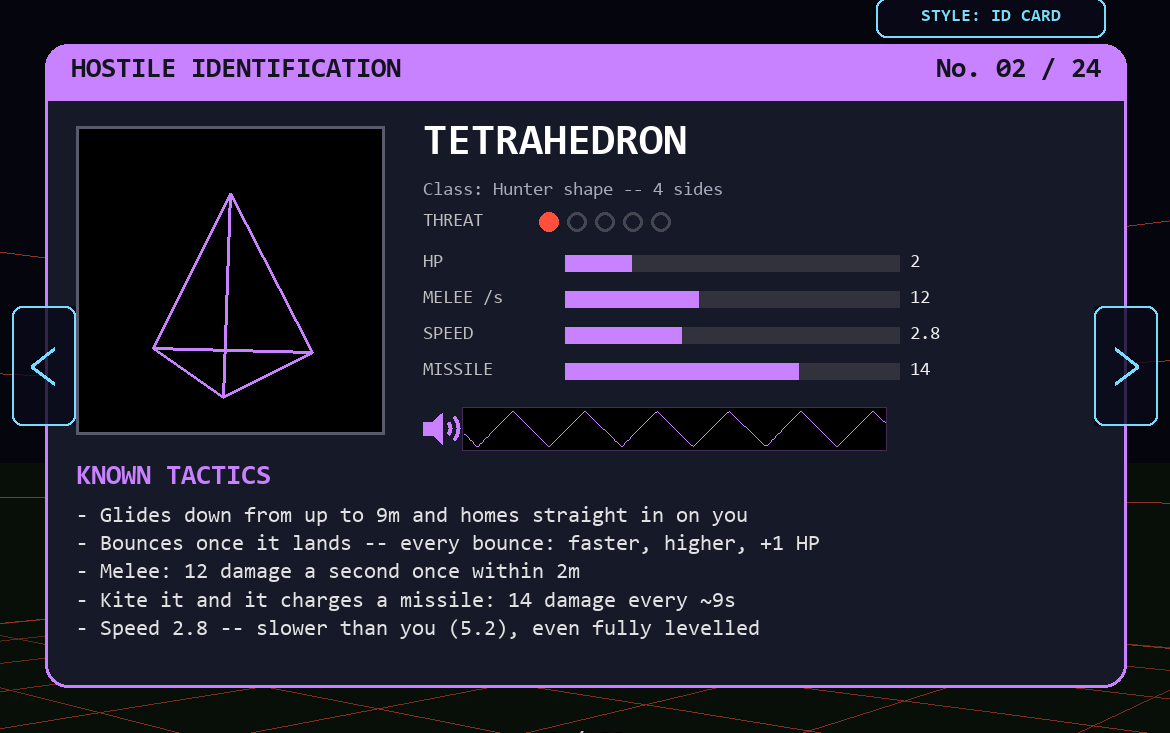Click the HOSTILE IDENTIFICATION header text
Image resolution: width=1170 pixels, height=733 pixels.
236,69
